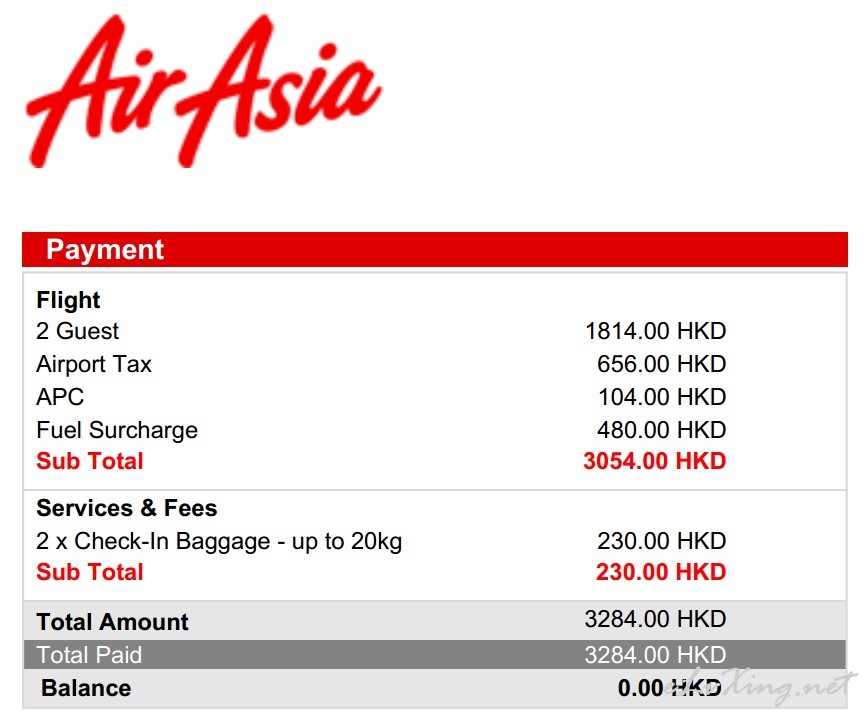Click the 0.00 HKD balance value
Screen dimensions: 868x719
669,688
